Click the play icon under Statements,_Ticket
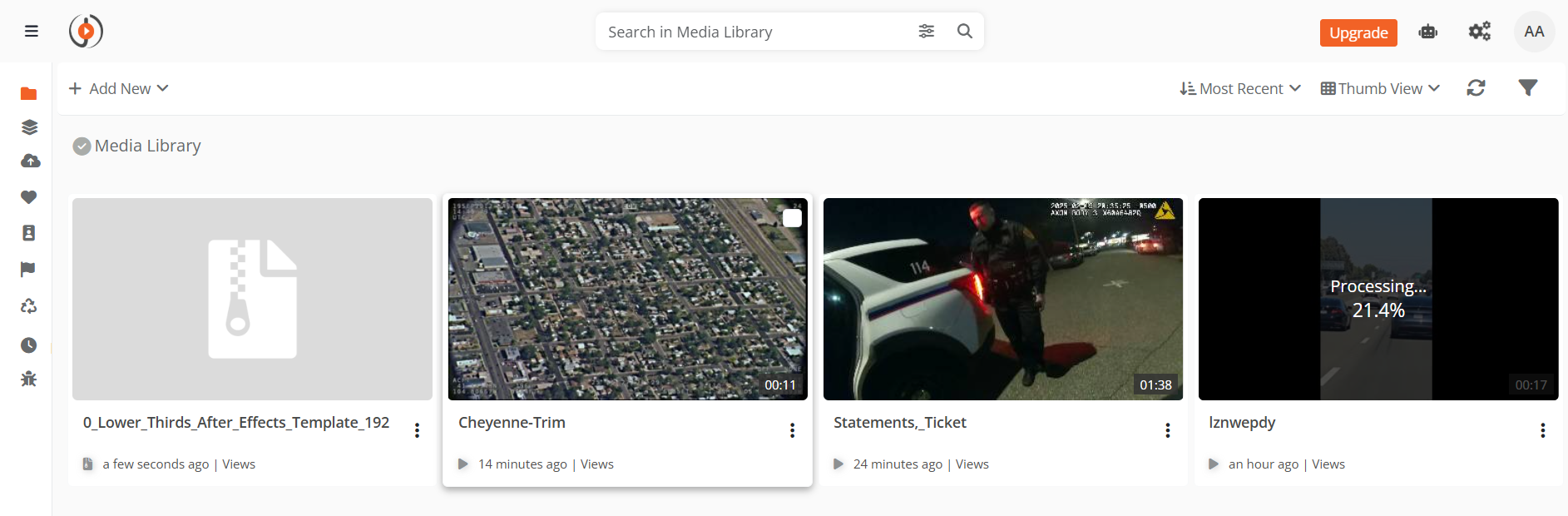1568x516 pixels. click(838, 464)
